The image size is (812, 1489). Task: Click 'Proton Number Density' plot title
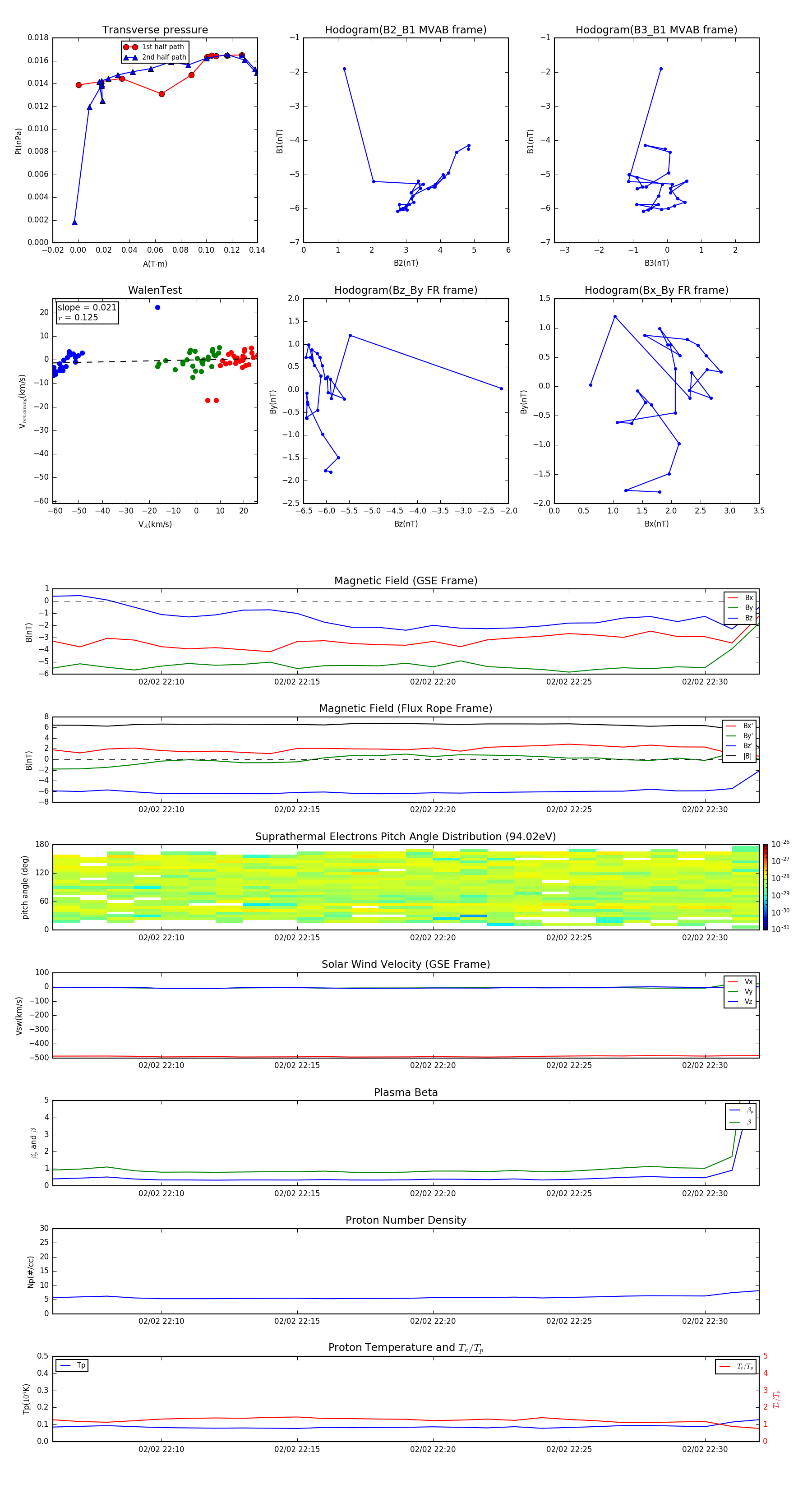406,1220
